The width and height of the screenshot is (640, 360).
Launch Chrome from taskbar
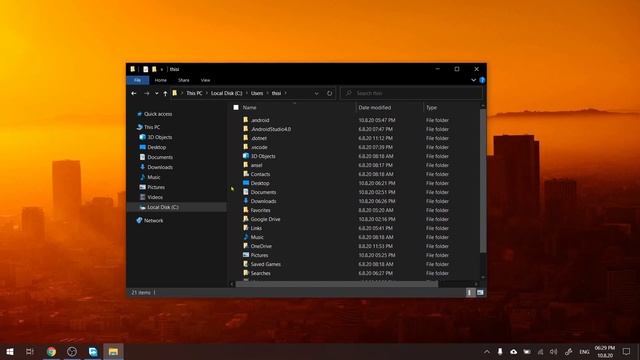coord(51,351)
